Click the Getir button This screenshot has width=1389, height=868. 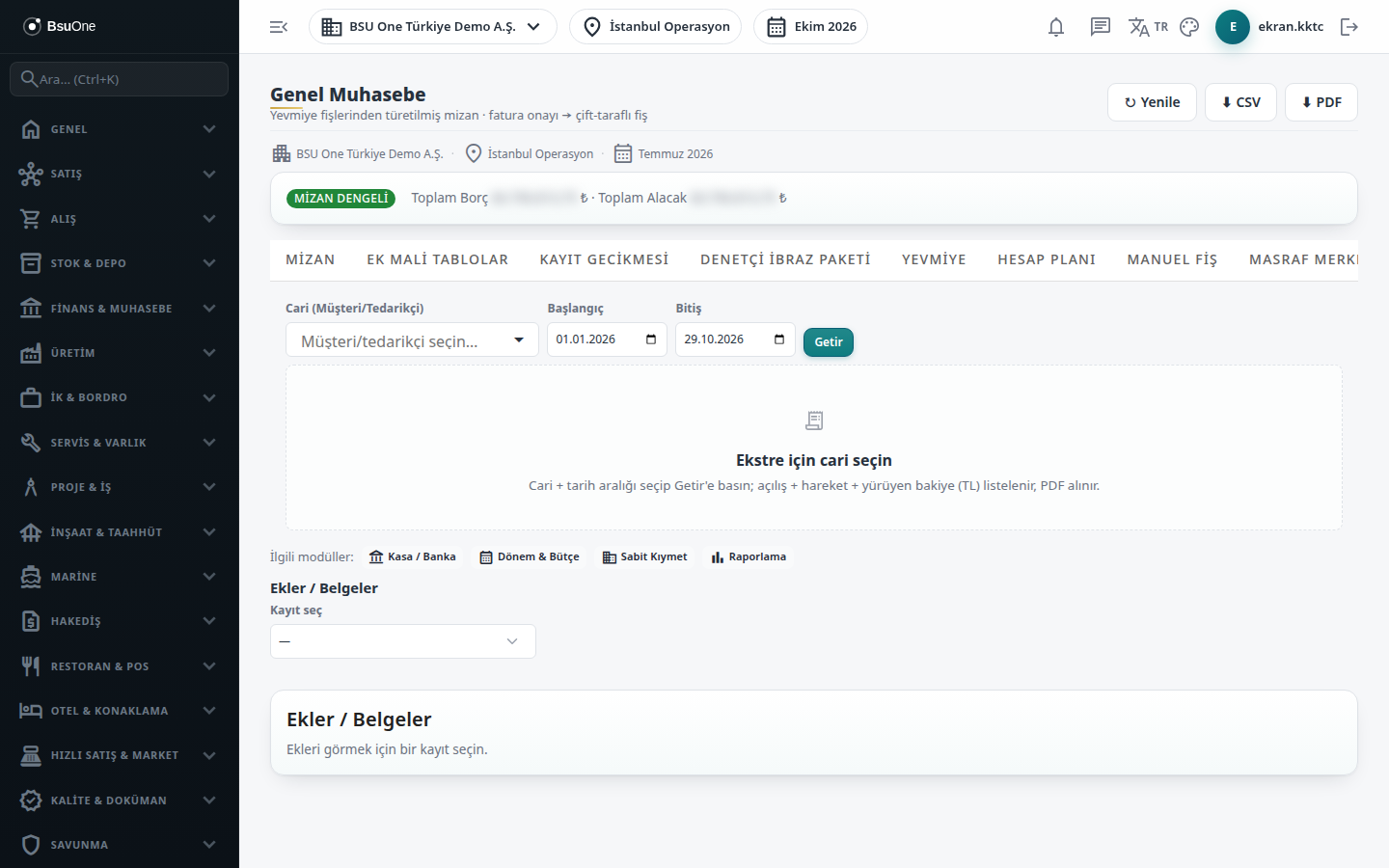click(829, 342)
